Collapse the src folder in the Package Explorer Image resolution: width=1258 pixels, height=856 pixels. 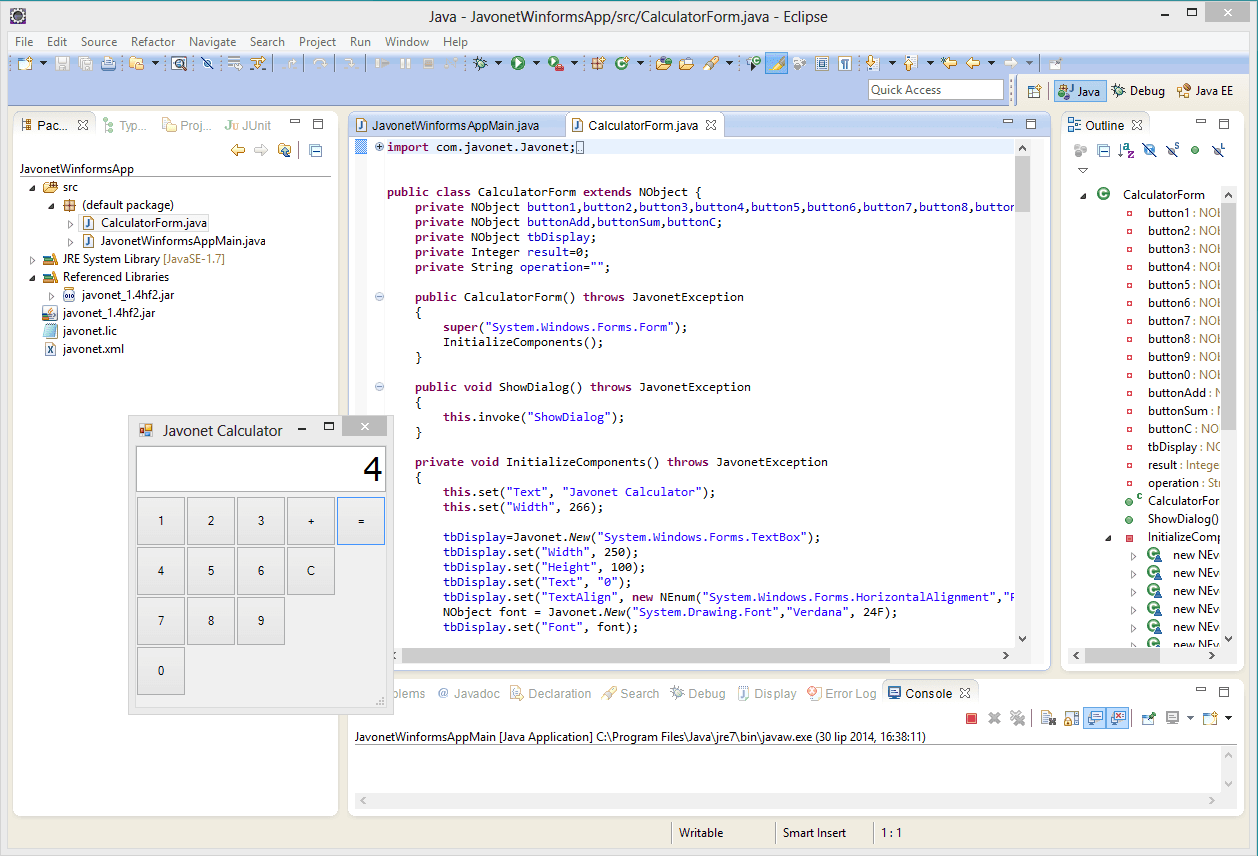33,187
